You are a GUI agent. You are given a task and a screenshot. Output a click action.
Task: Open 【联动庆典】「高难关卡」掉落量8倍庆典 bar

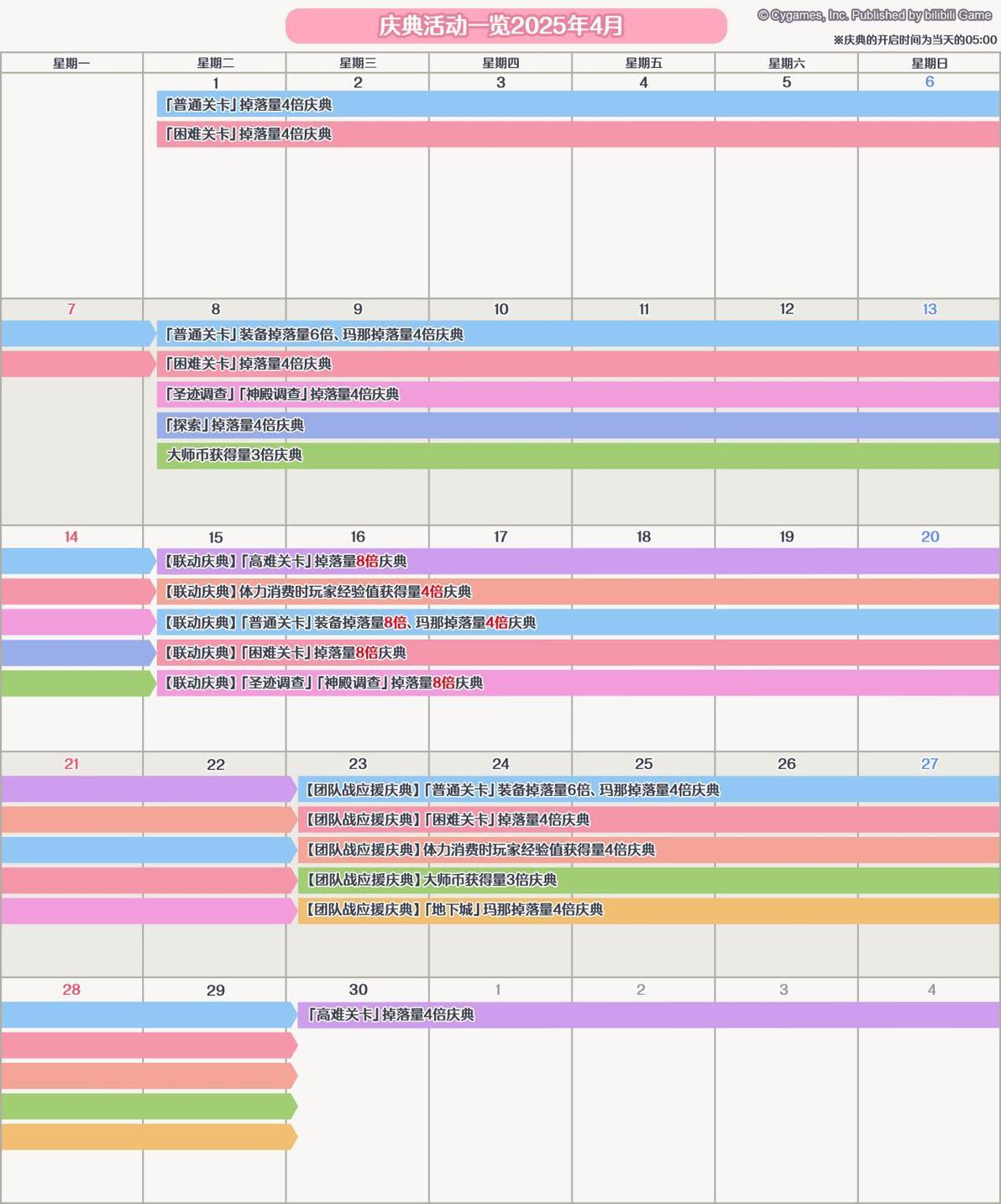(578, 561)
